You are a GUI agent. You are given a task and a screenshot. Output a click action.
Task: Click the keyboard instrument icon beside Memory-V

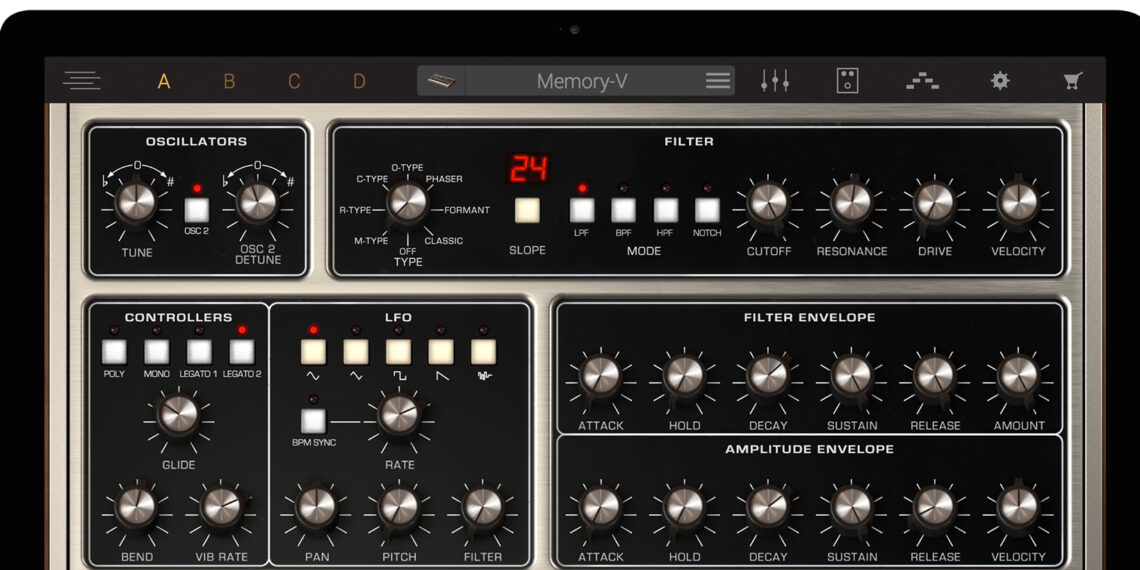(x=441, y=81)
